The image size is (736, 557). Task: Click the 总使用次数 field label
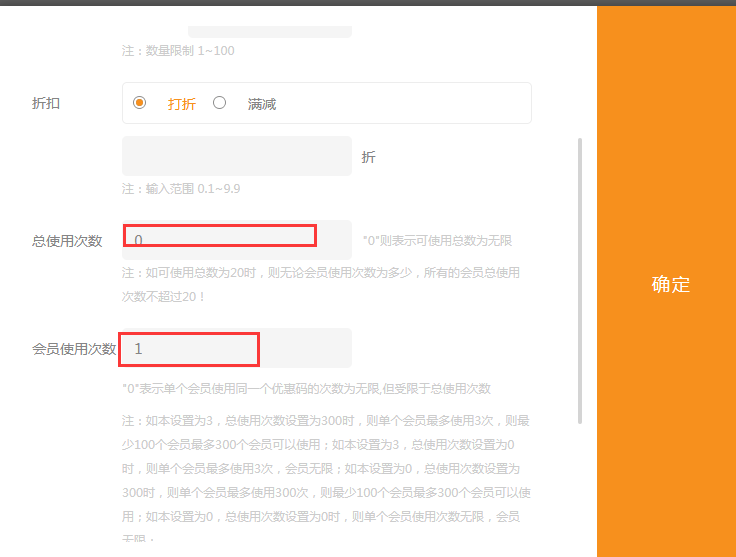[x=67, y=241]
